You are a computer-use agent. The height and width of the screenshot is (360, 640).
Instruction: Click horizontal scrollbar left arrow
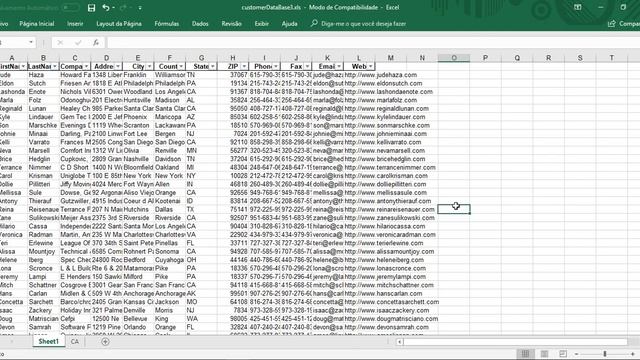400,342
